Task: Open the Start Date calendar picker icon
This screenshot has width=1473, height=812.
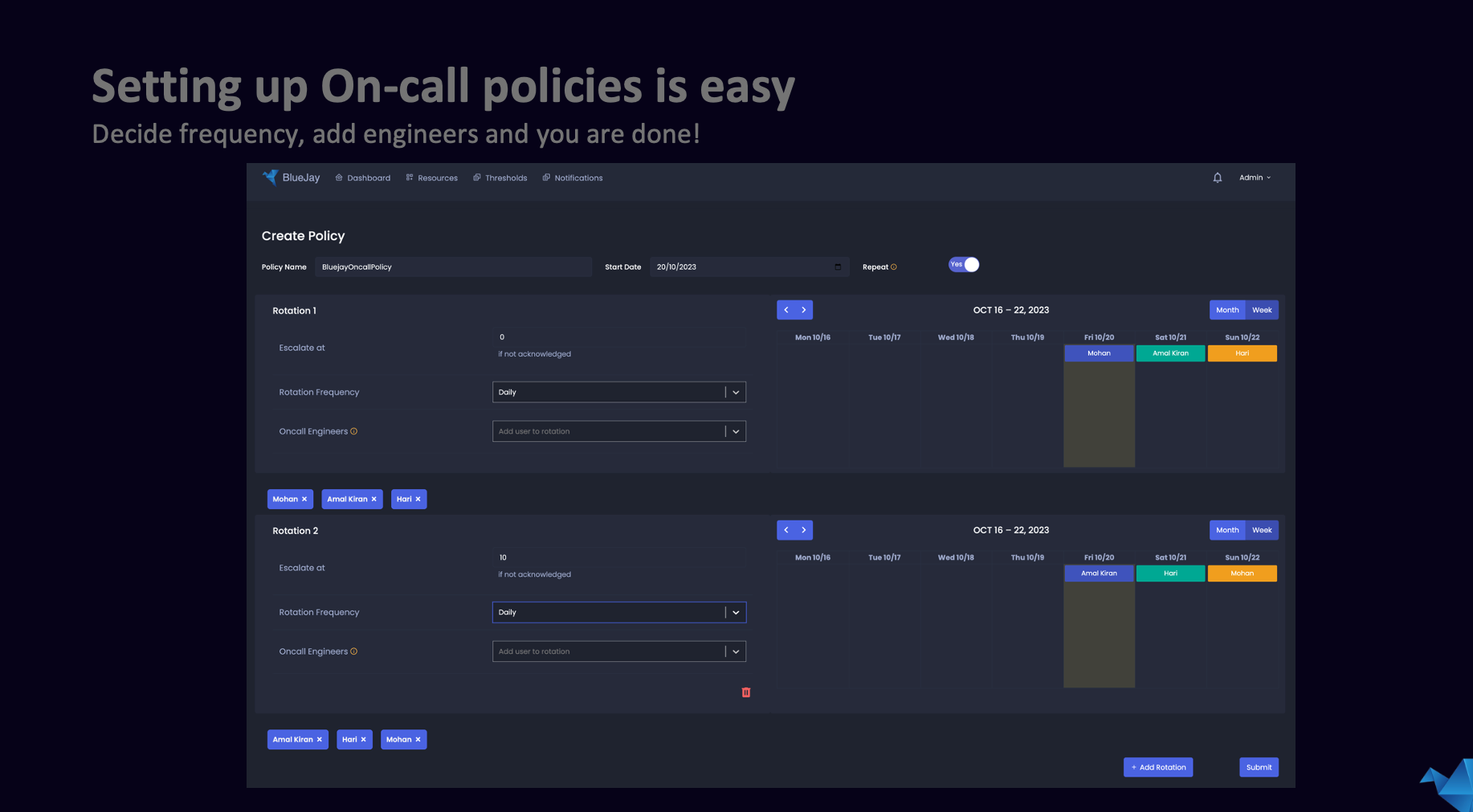Action: pos(837,267)
